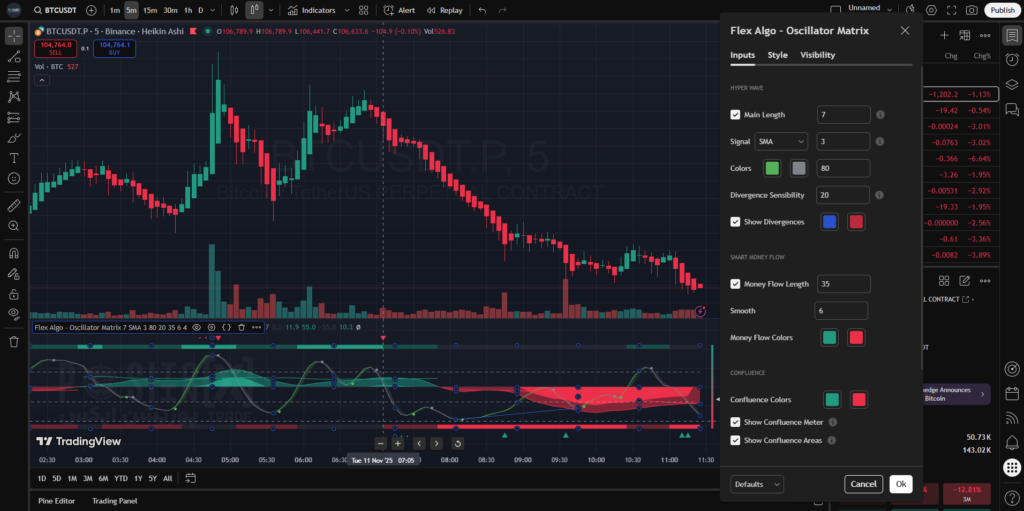1024x511 pixels.
Task: Take a chart snapshot with camera icon
Action: pos(972,10)
